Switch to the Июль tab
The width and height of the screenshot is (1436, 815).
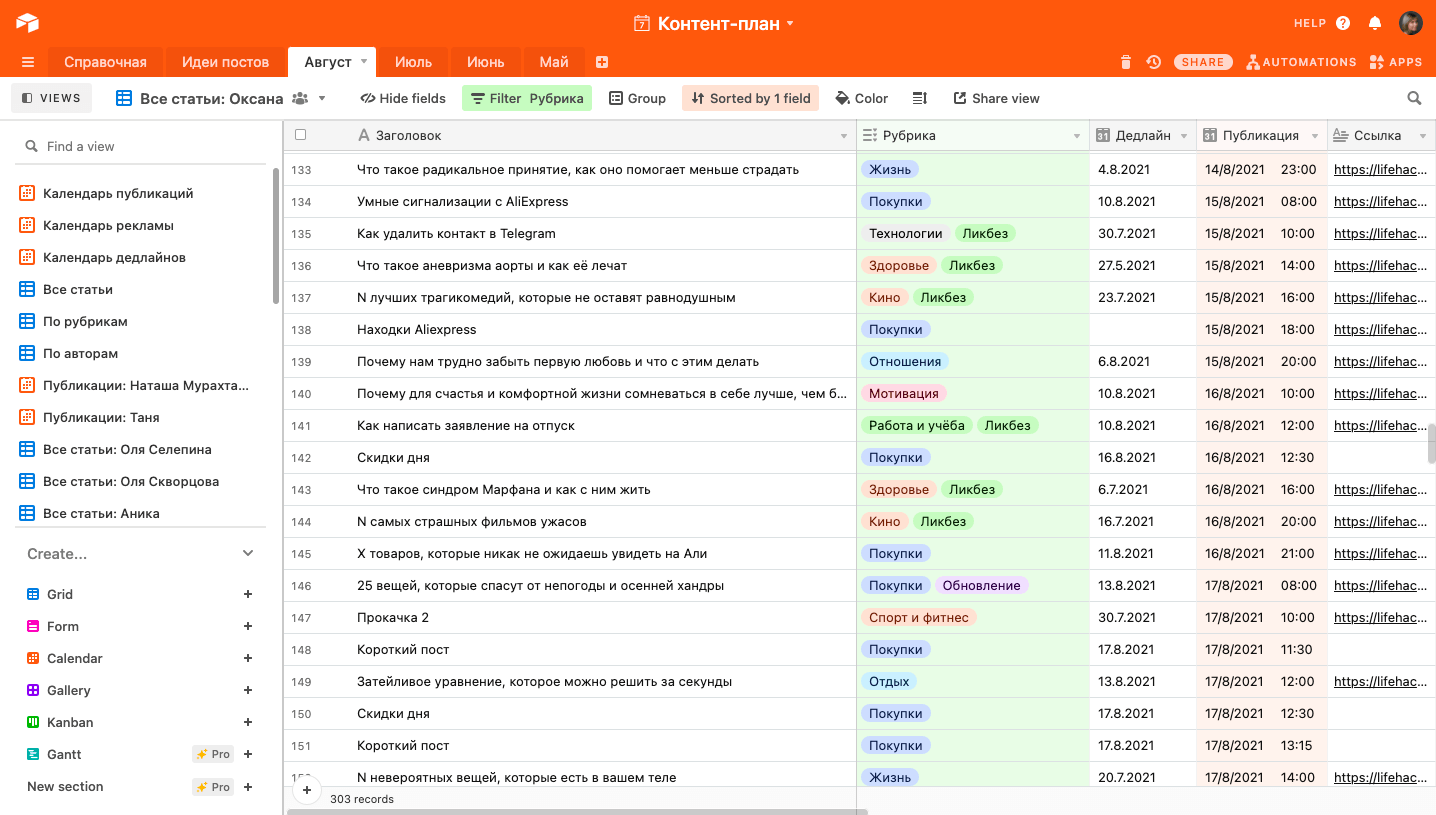point(413,62)
